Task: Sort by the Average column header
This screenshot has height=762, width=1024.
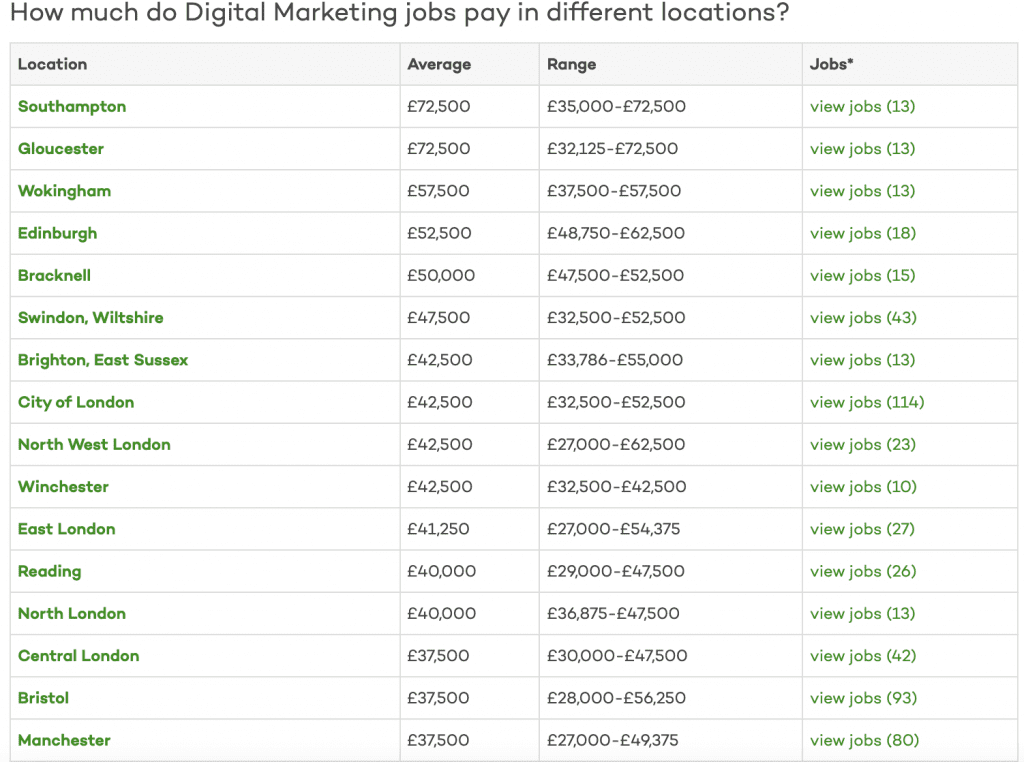Action: (438, 63)
